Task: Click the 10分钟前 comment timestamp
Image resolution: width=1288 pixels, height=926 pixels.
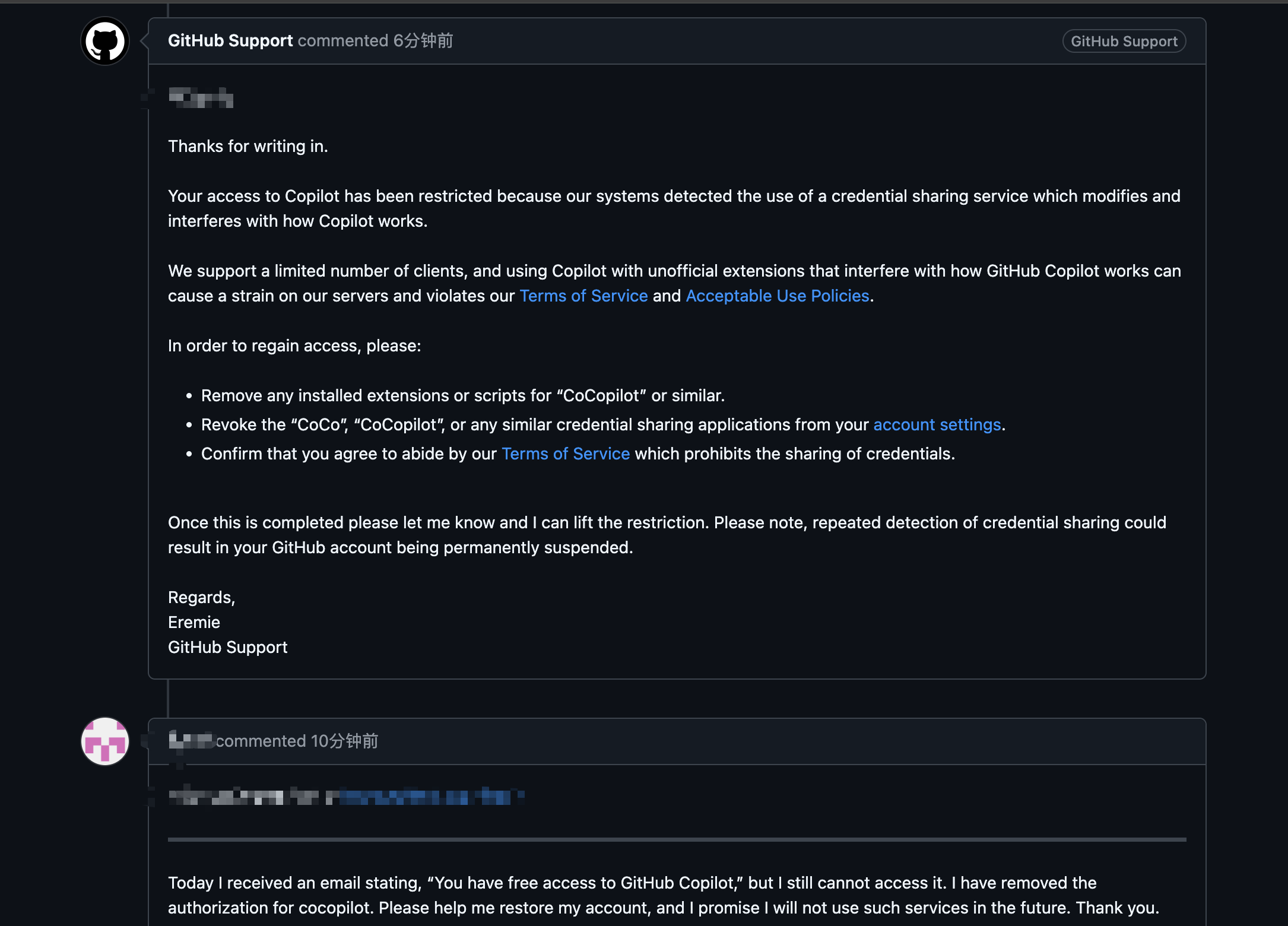Action: [x=344, y=741]
